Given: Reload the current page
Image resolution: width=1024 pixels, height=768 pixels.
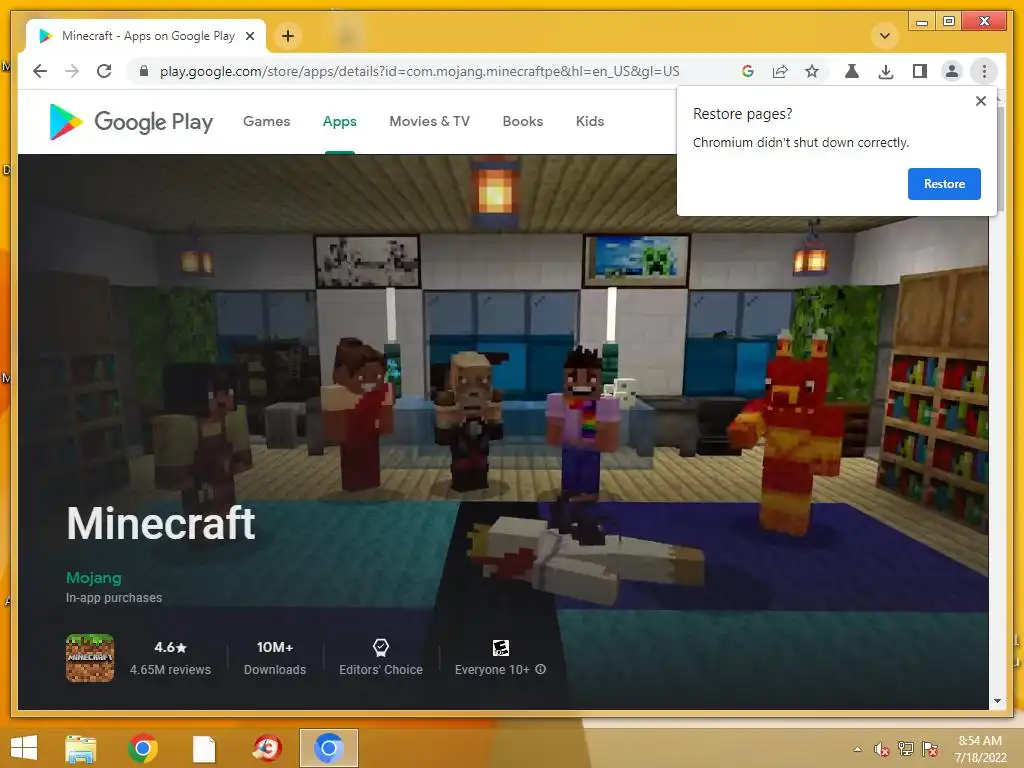Looking at the screenshot, I should (x=104, y=71).
